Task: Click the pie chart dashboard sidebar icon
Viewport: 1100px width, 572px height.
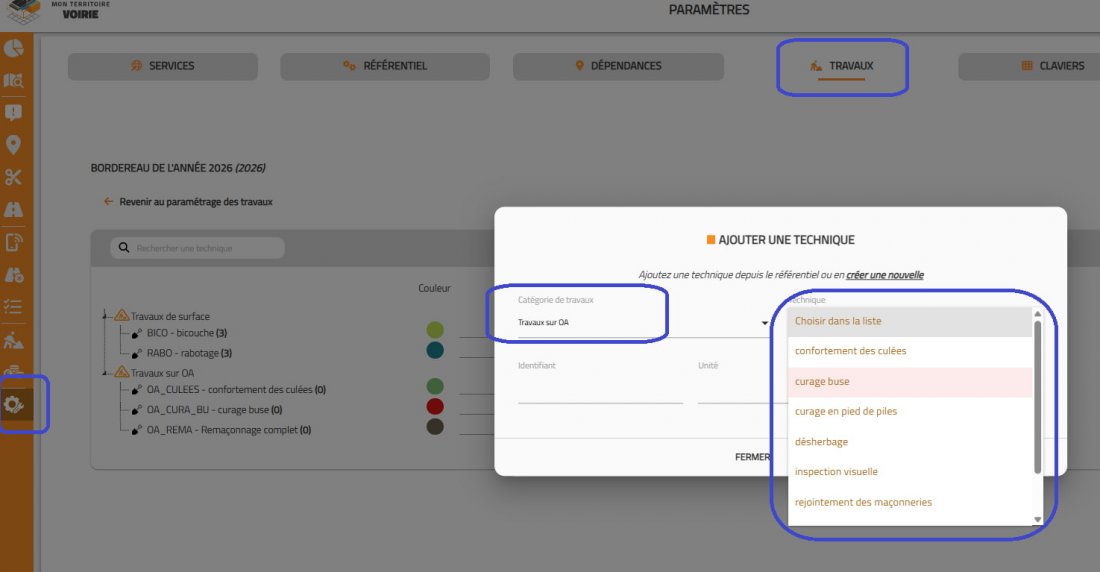Action: pos(14,48)
